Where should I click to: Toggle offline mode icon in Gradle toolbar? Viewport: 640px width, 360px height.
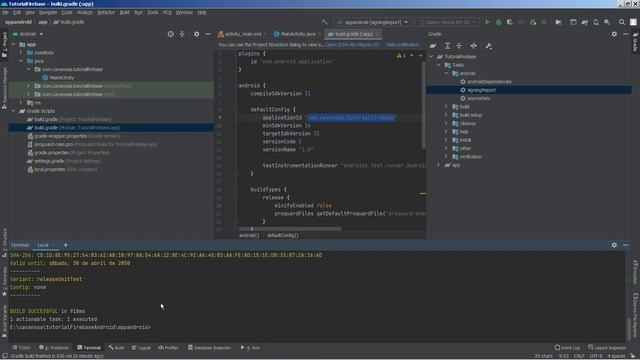click(473, 46)
